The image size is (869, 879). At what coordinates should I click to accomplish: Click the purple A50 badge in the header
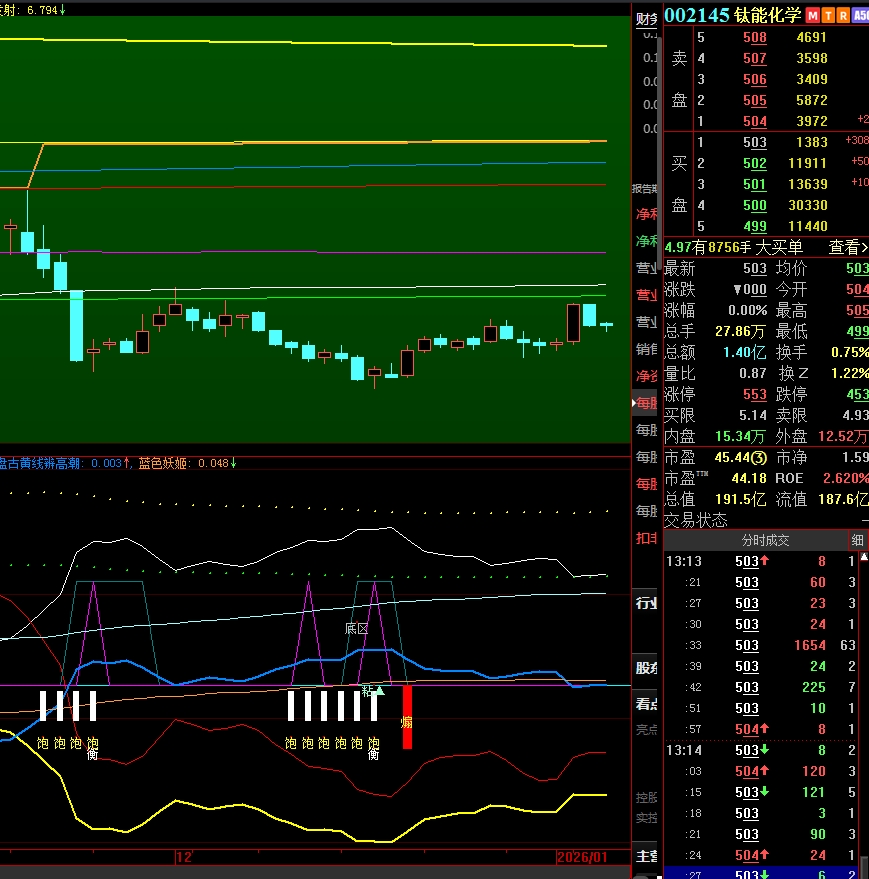[860, 15]
